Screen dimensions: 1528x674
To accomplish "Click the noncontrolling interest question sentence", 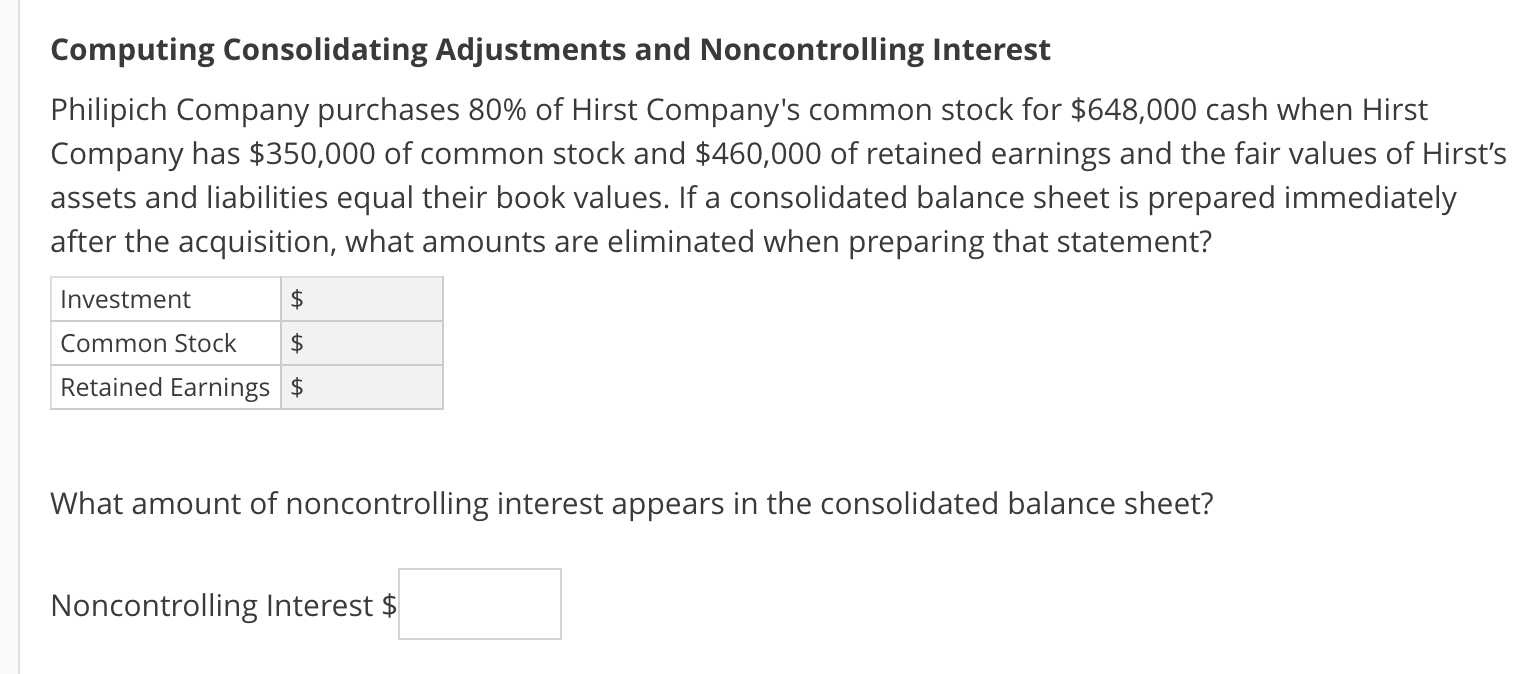I will [x=631, y=503].
